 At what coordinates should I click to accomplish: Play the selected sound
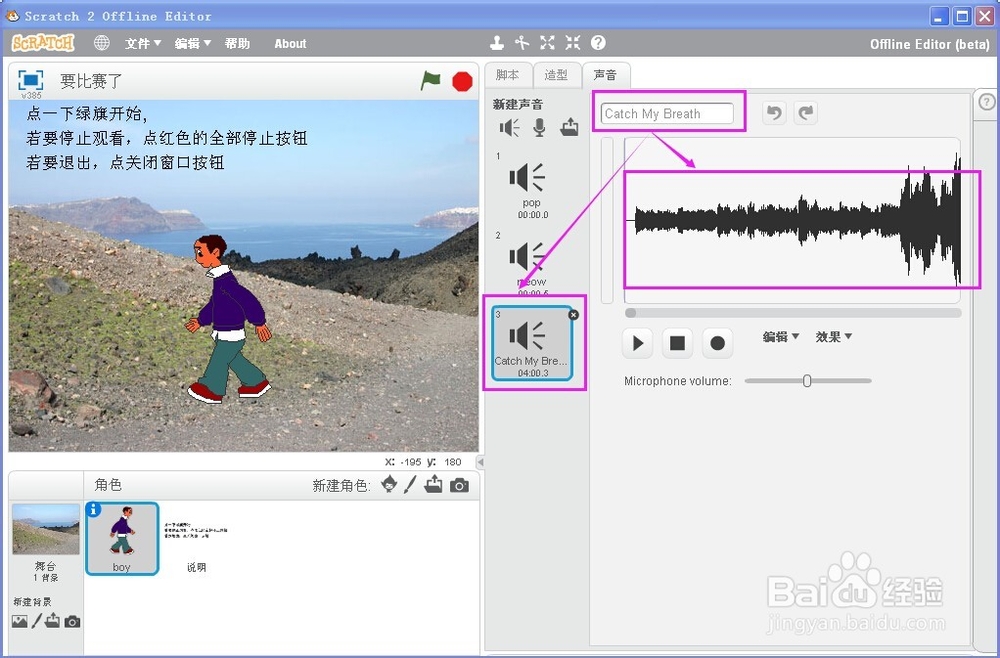pos(638,343)
